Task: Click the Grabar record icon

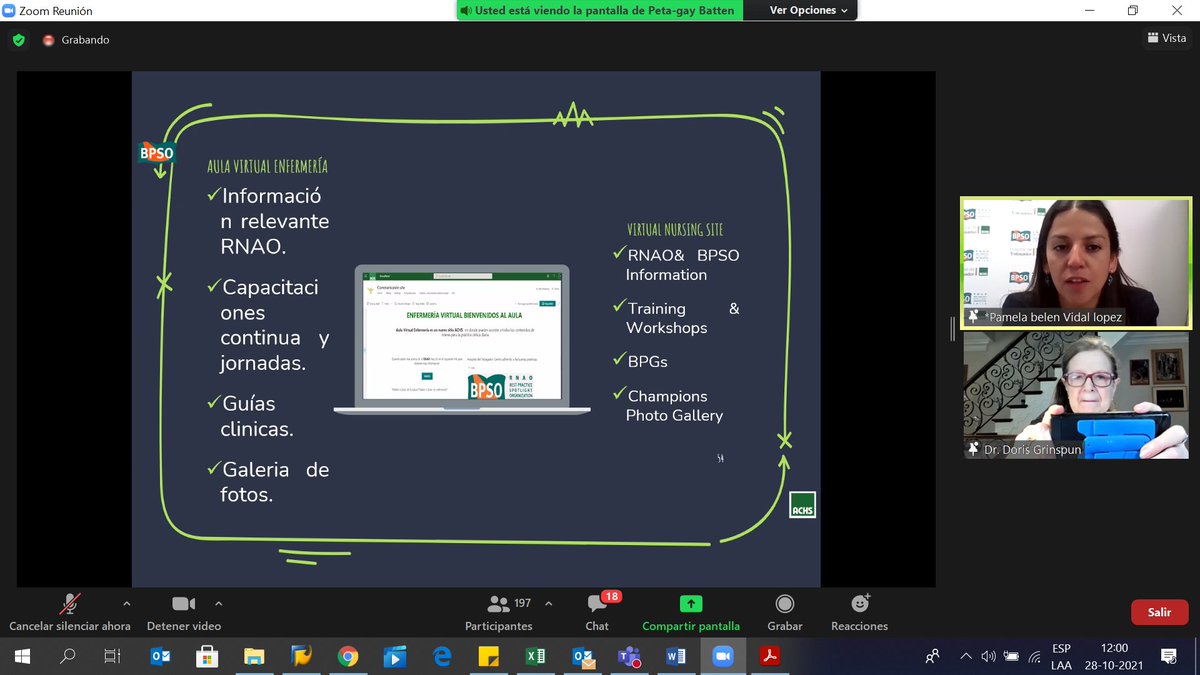Action: point(785,604)
